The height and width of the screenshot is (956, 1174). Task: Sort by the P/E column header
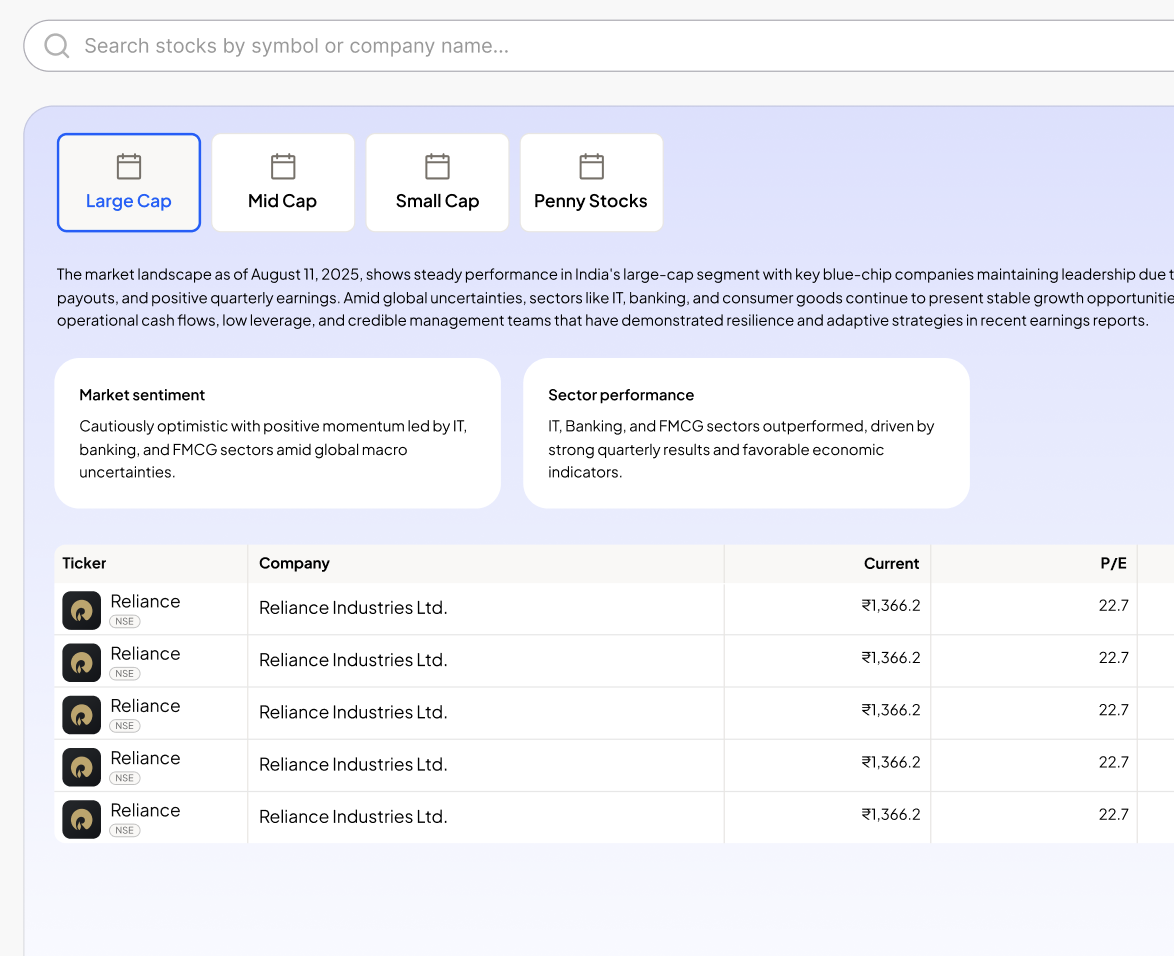click(1113, 563)
